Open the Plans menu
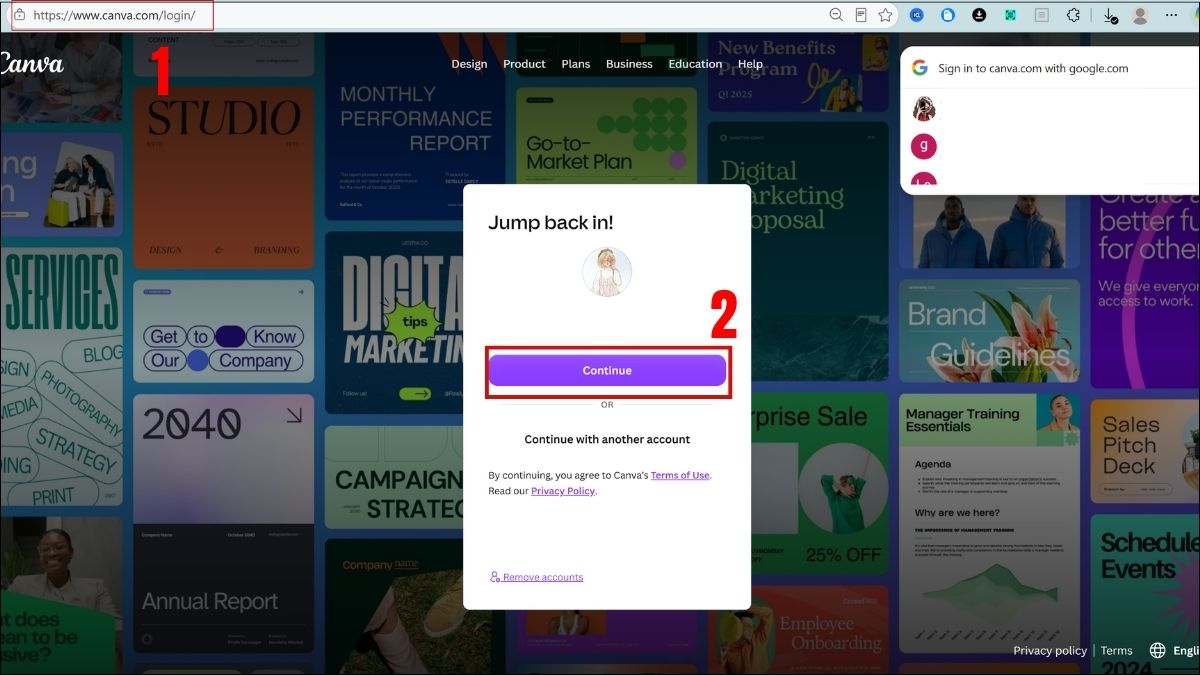Screen dimensions: 1200x675 click(x=576, y=64)
